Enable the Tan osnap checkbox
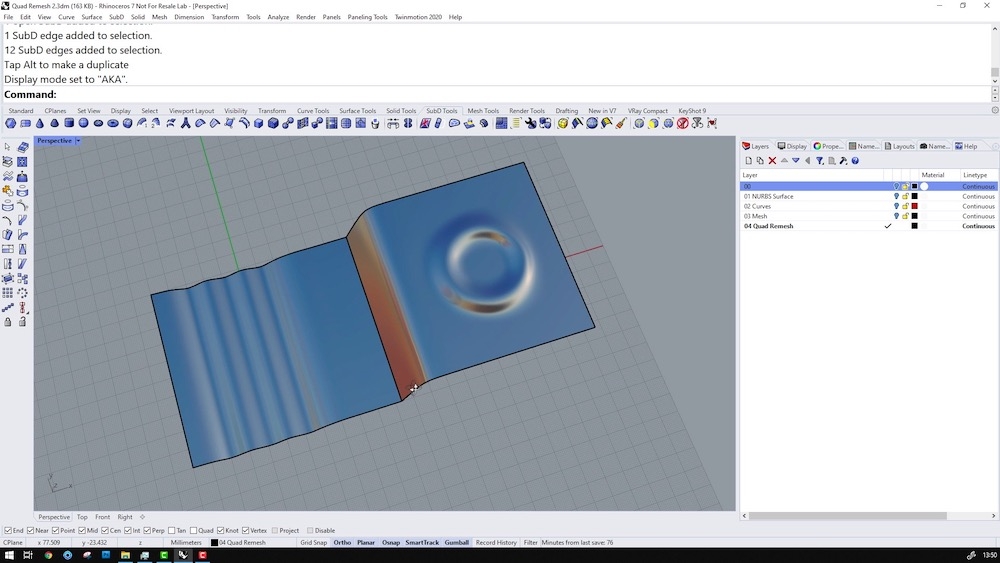 coord(172,531)
